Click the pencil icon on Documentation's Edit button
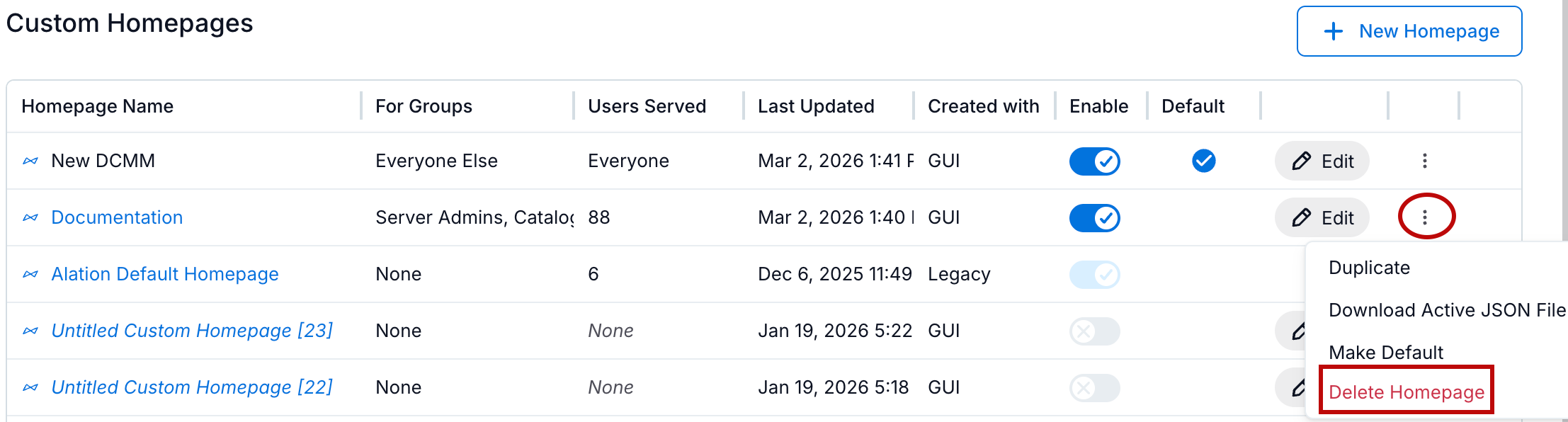The width and height of the screenshot is (1568, 422). (1301, 217)
